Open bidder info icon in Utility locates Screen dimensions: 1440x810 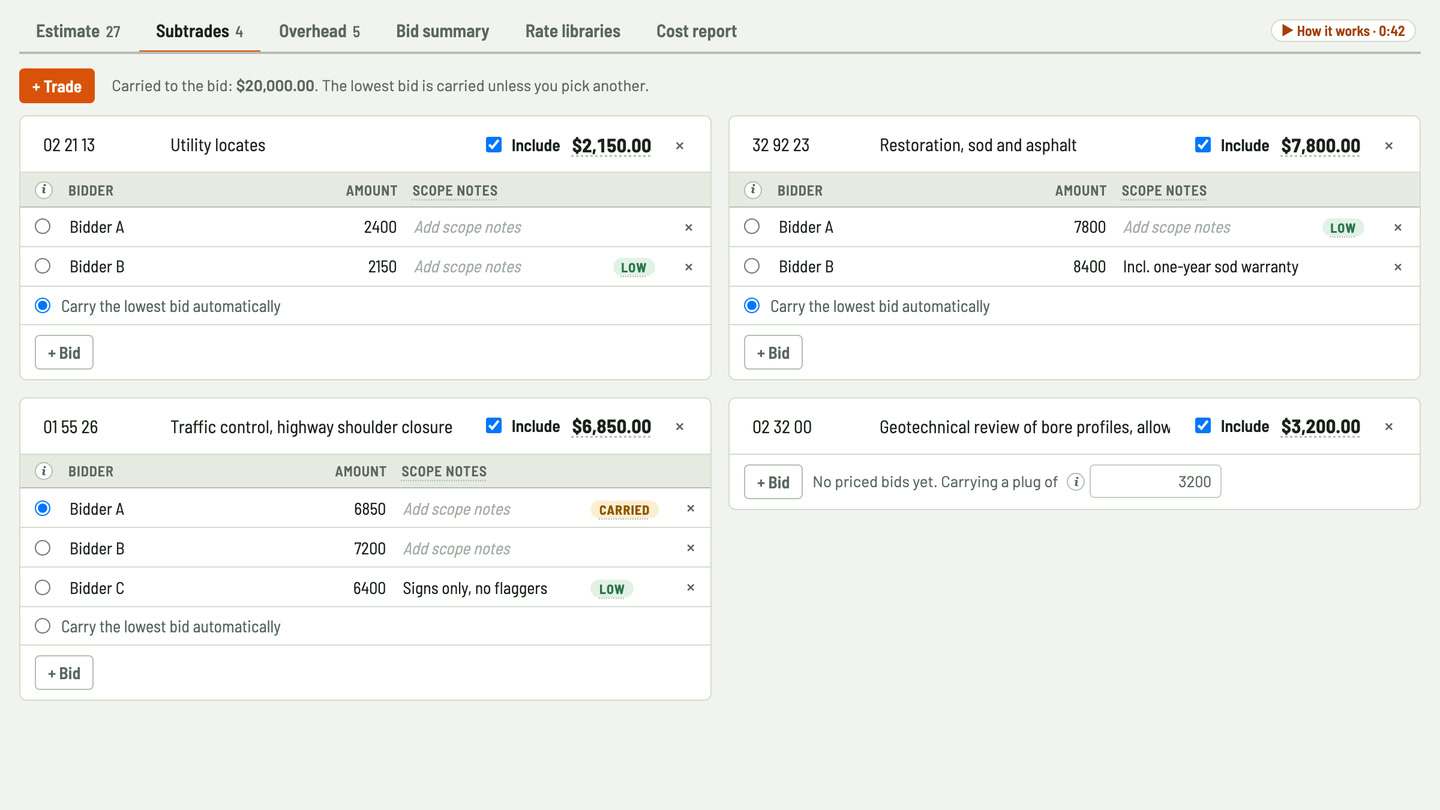point(43,190)
